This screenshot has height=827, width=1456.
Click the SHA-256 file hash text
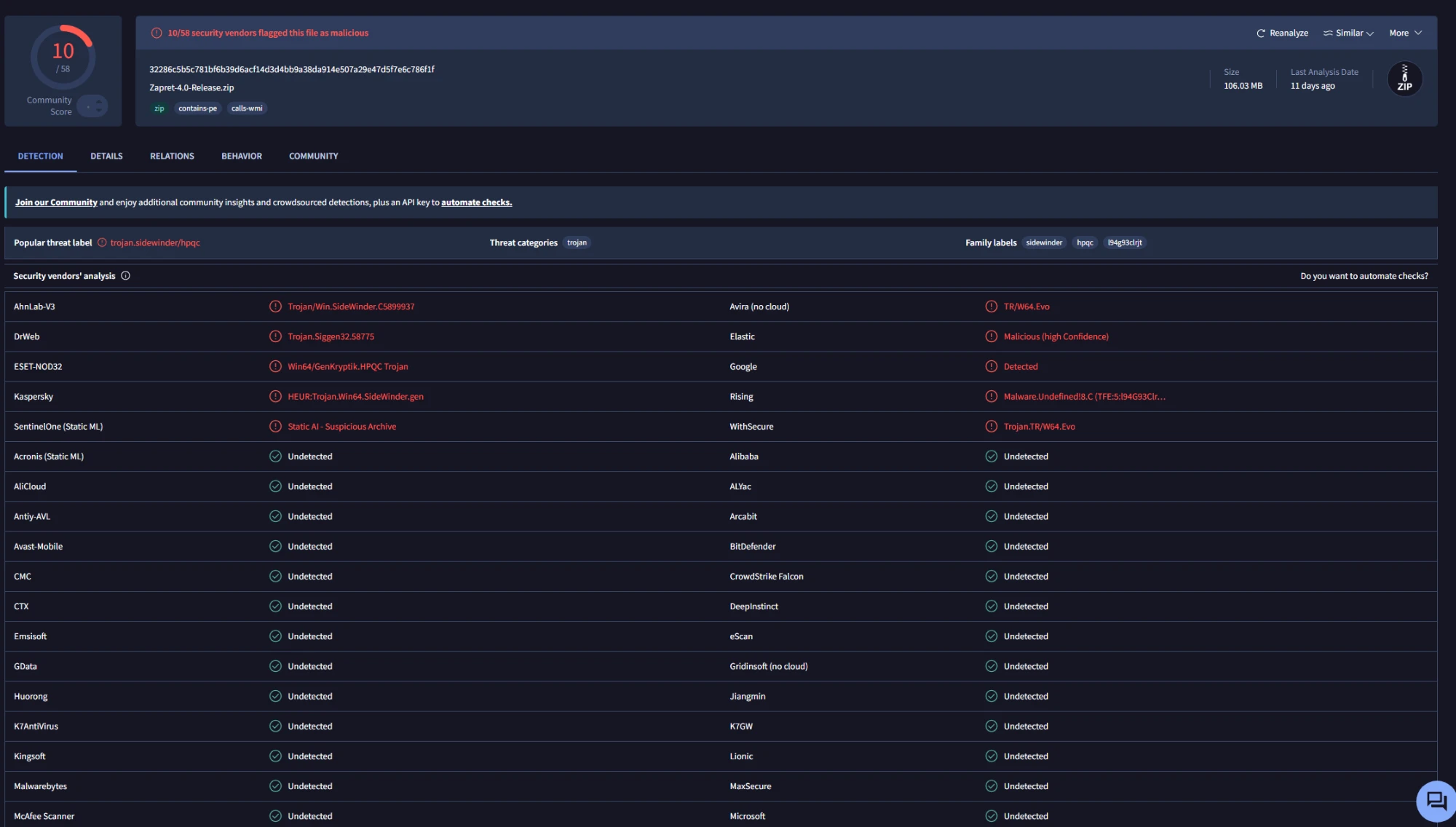(292, 69)
